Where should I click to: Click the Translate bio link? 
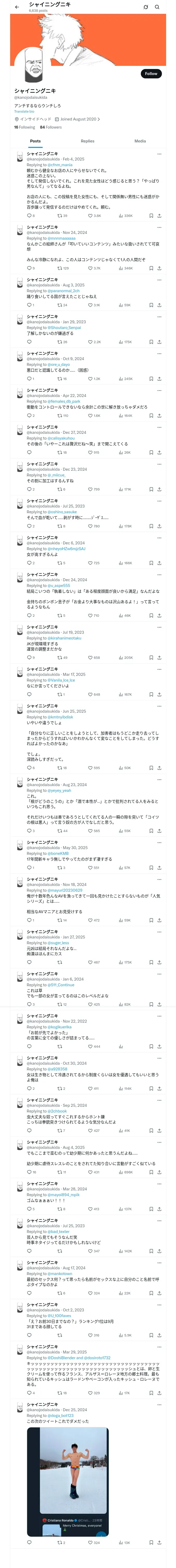point(24,111)
